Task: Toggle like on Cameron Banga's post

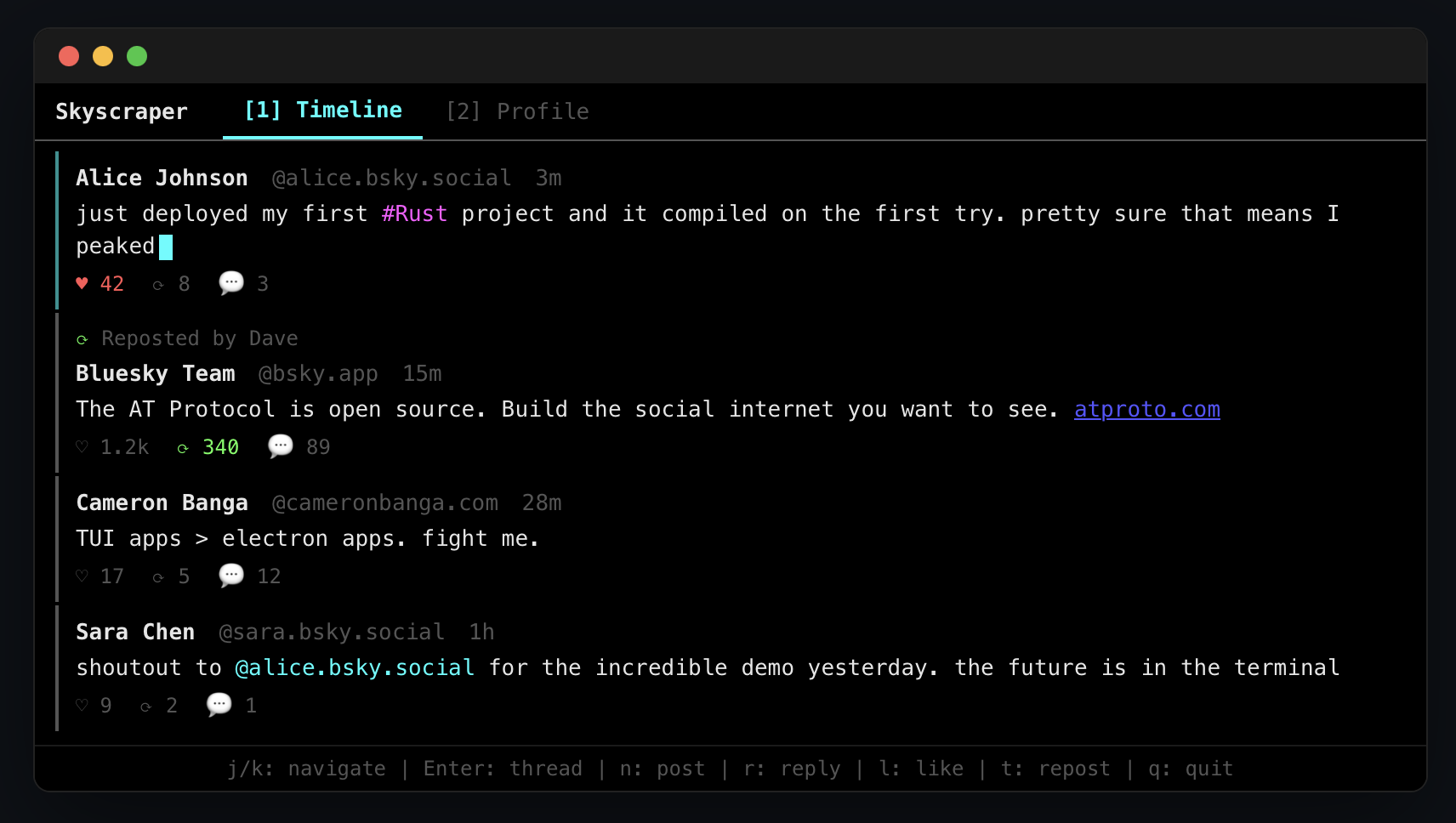Action: (81, 576)
